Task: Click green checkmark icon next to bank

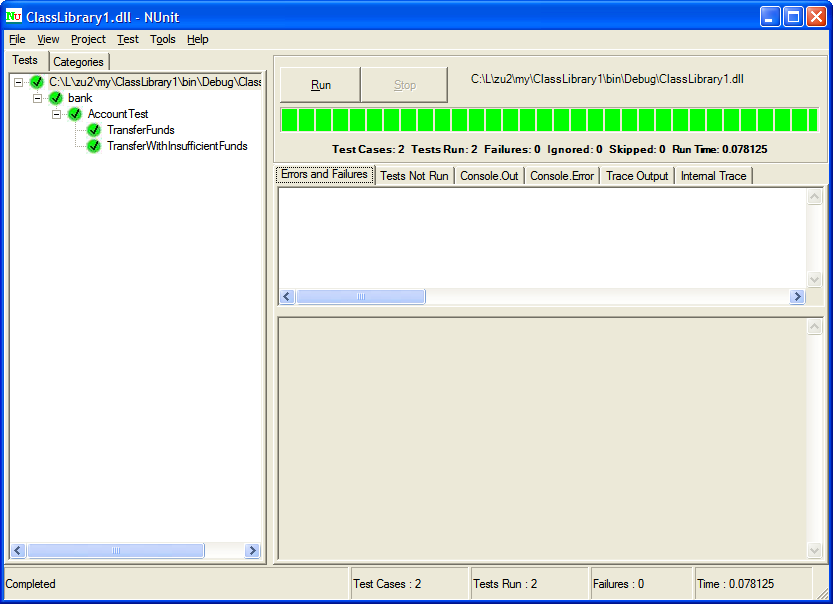Action: 56,98
